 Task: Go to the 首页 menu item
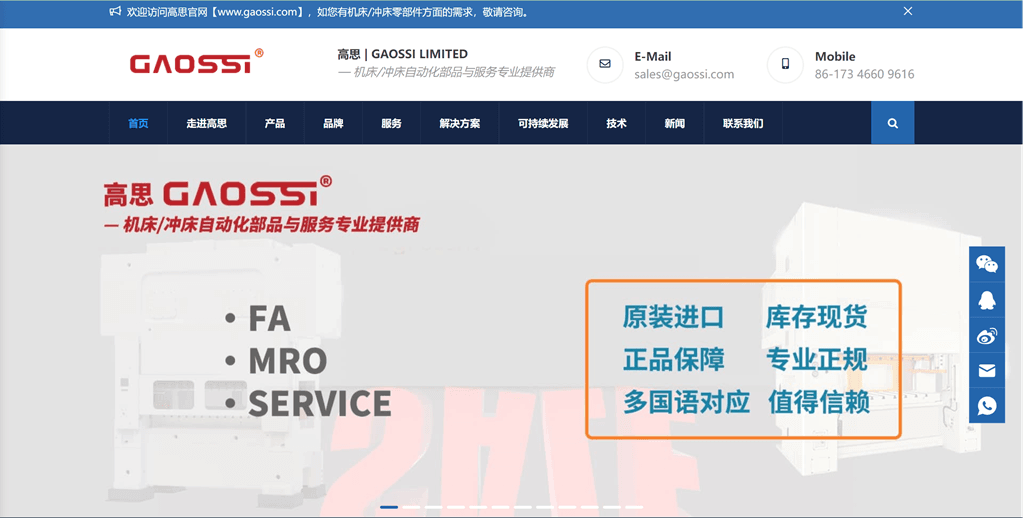138,123
